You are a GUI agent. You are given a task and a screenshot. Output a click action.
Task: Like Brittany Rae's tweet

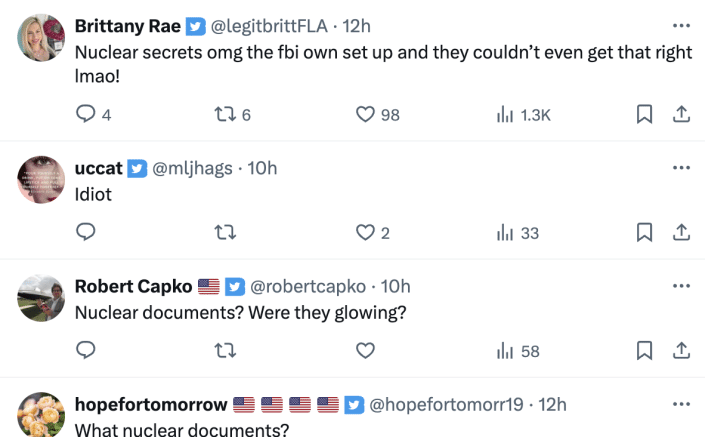pos(366,115)
